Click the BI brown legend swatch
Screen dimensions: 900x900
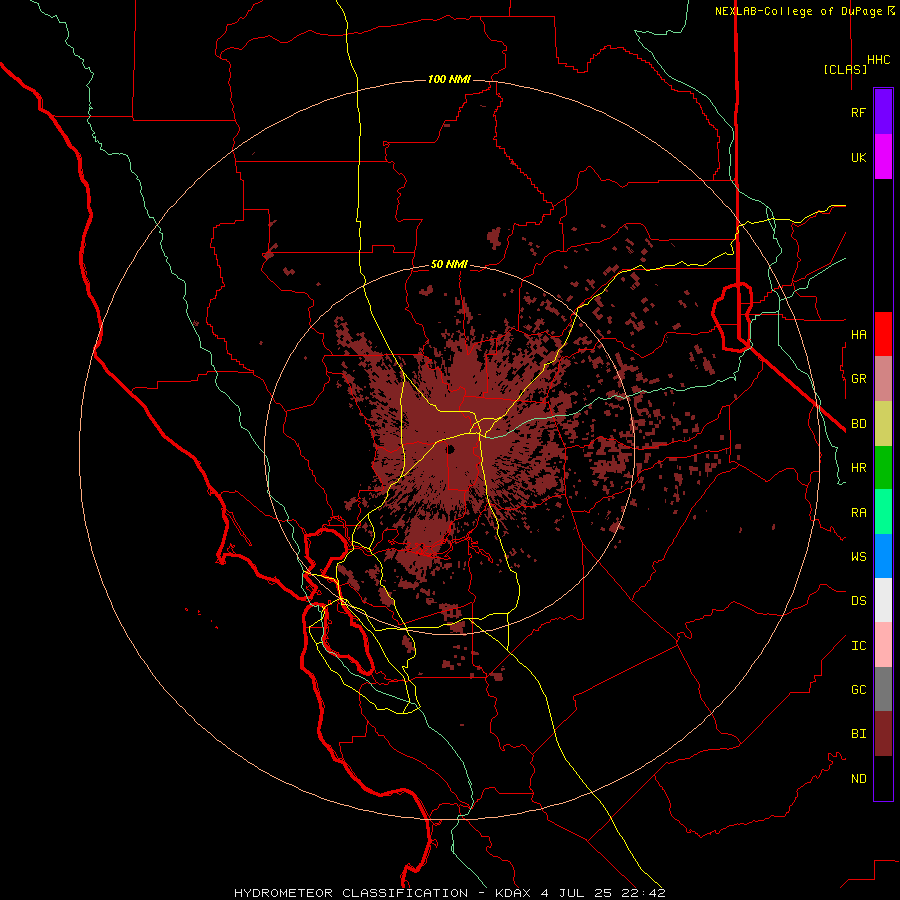pos(883,734)
